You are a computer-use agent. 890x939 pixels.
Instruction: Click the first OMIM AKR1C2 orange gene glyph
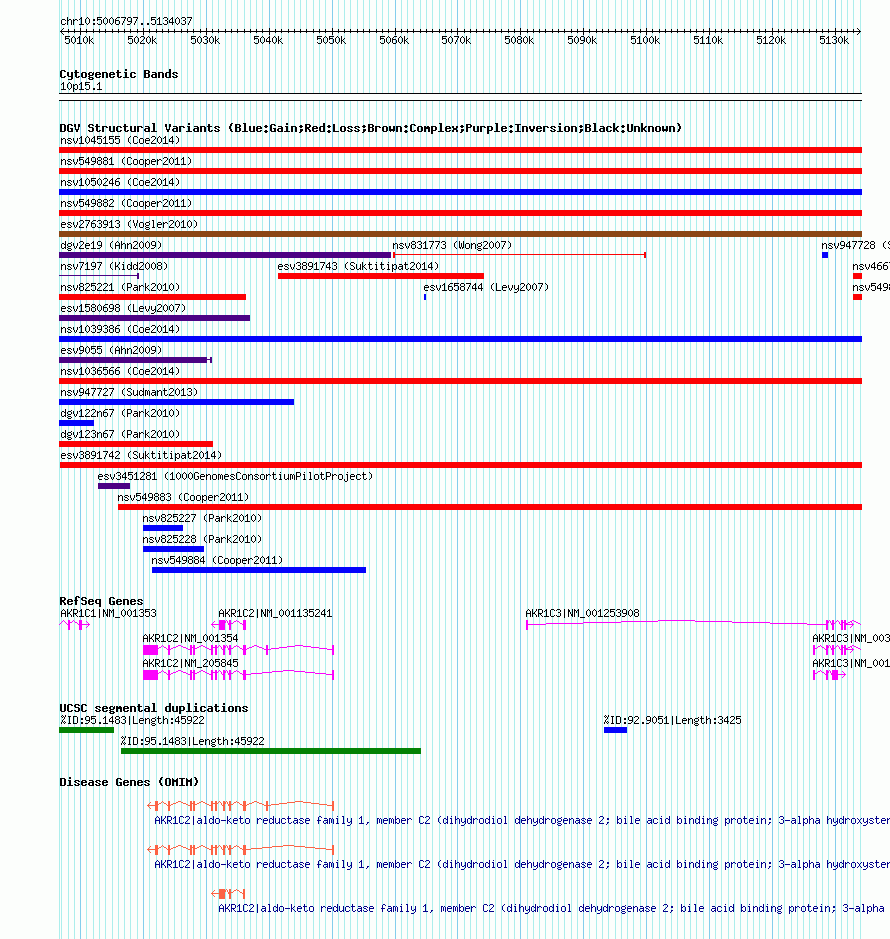click(241, 805)
